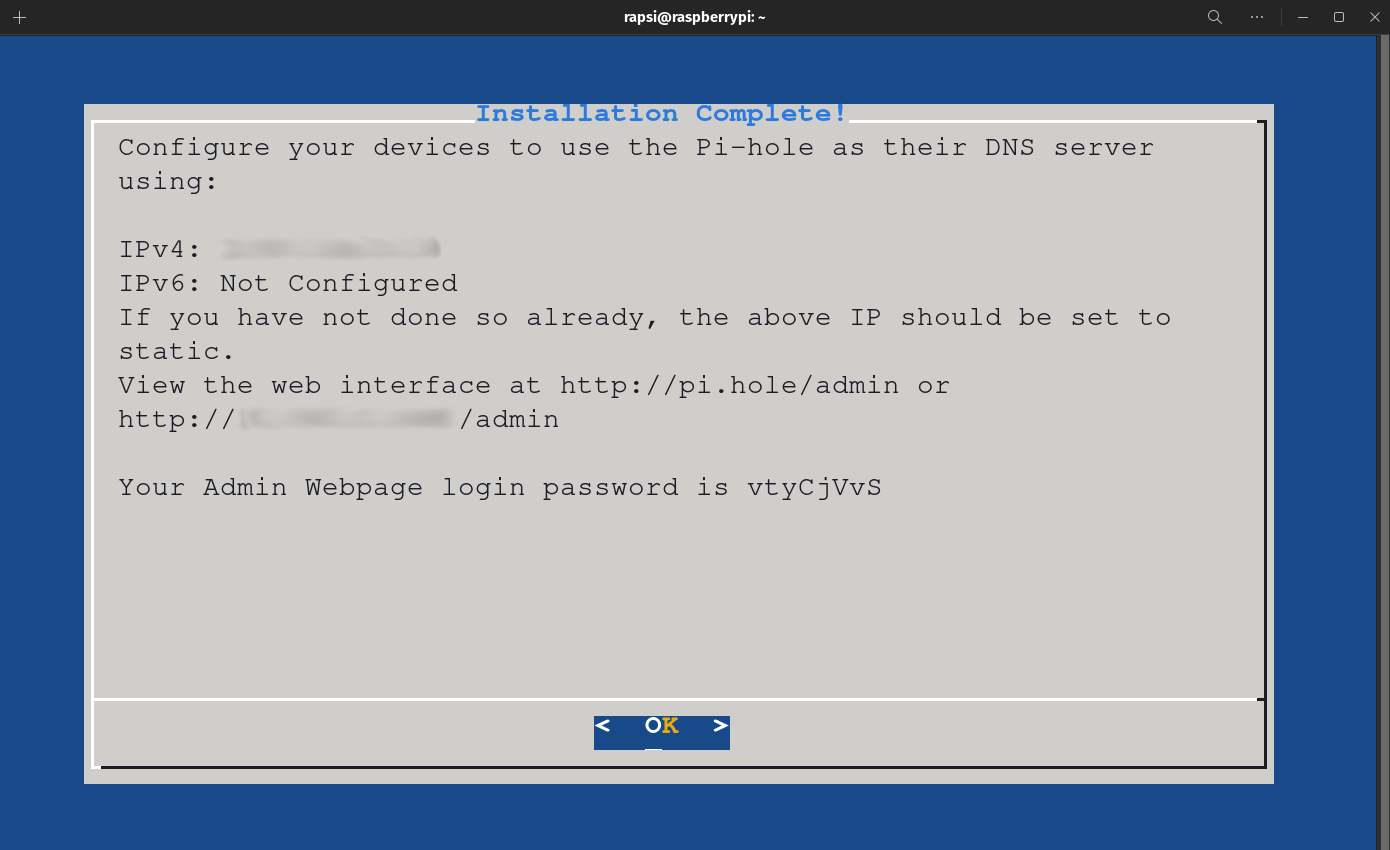Image resolution: width=1390 pixels, height=850 pixels.
Task: Click the Installation Complete! heading
Action: click(x=661, y=114)
